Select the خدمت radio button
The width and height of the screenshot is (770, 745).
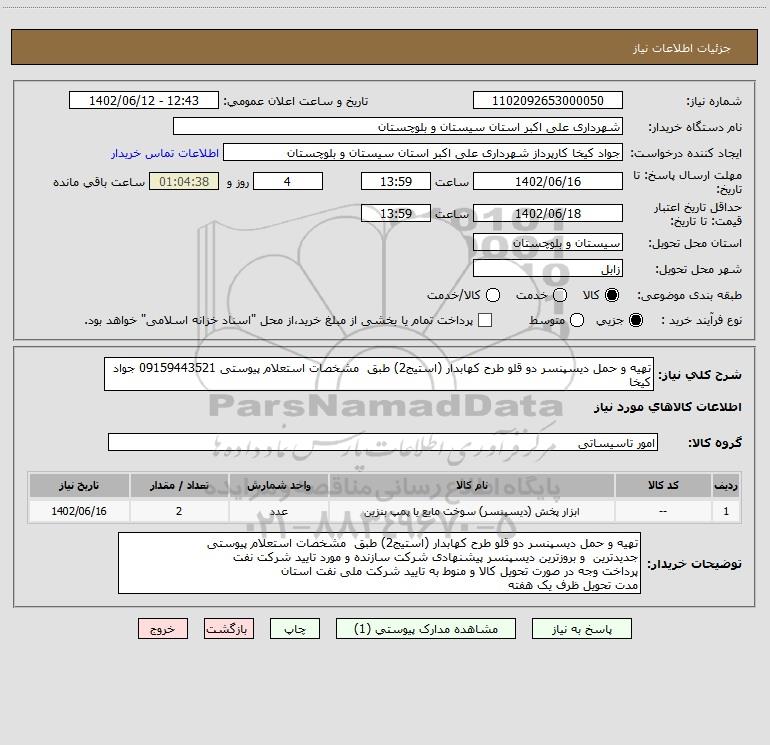560,295
